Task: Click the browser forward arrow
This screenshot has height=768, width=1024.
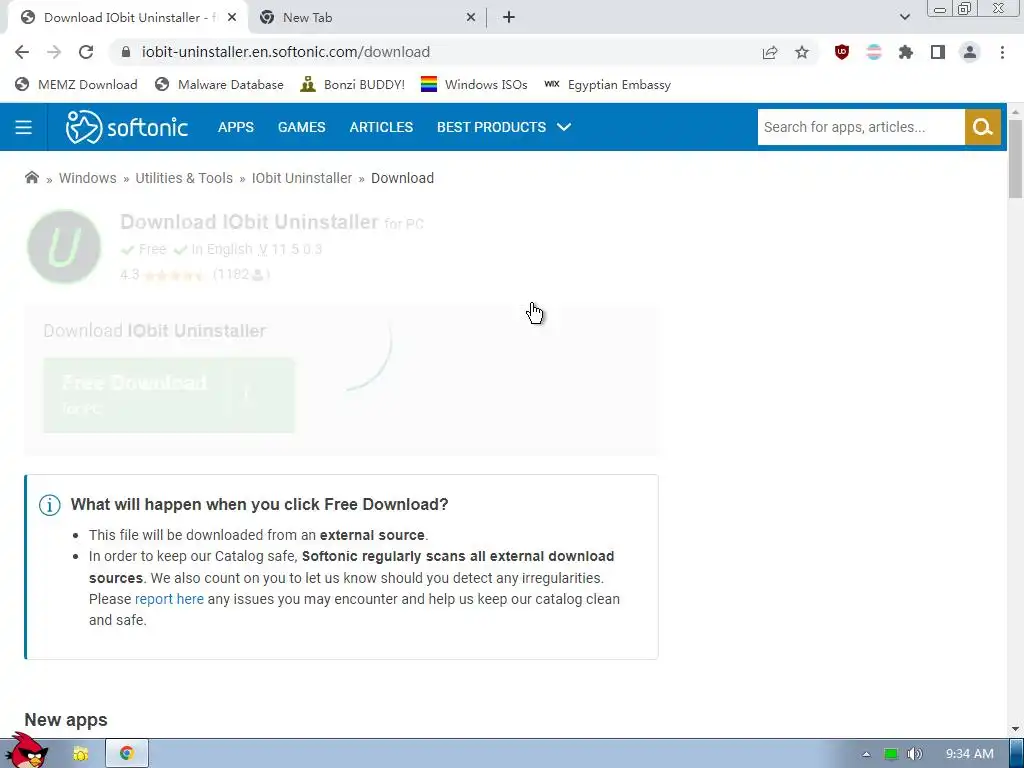Action: (54, 52)
